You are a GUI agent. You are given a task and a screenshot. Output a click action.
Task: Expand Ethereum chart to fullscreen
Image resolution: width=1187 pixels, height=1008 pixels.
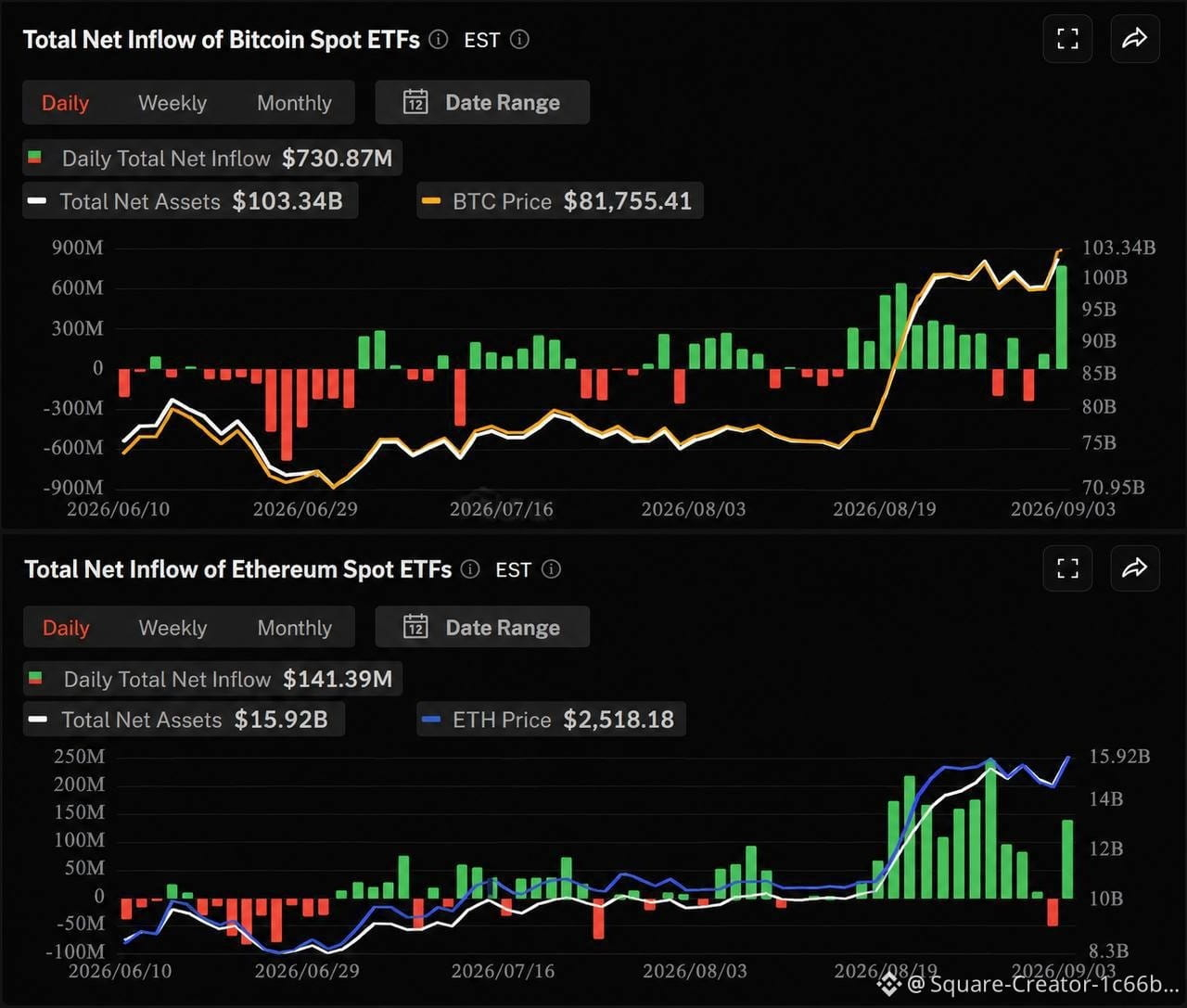1067,568
